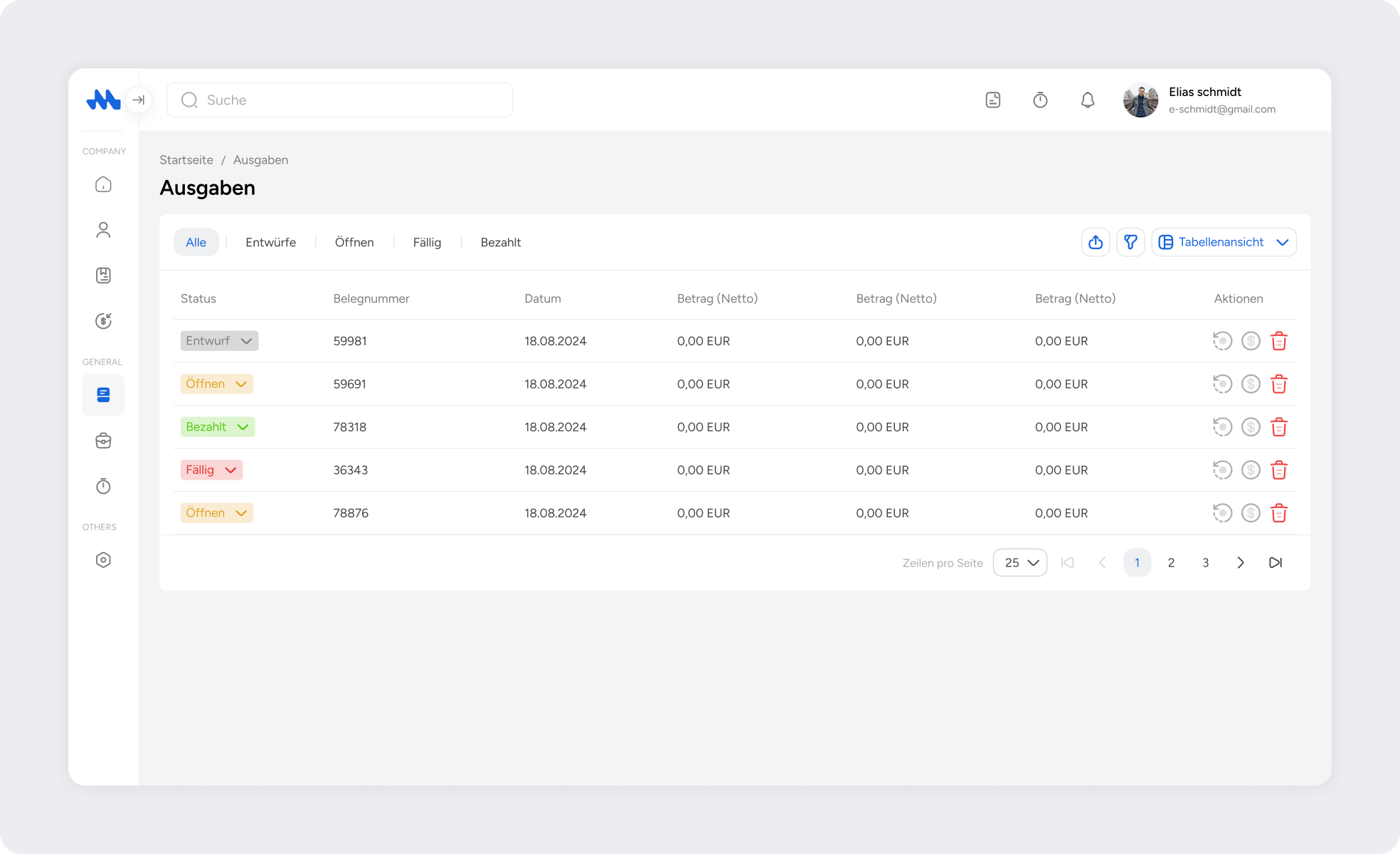Open the timer icon in the sidebar
The height and width of the screenshot is (854, 1400).
click(104, 486)
